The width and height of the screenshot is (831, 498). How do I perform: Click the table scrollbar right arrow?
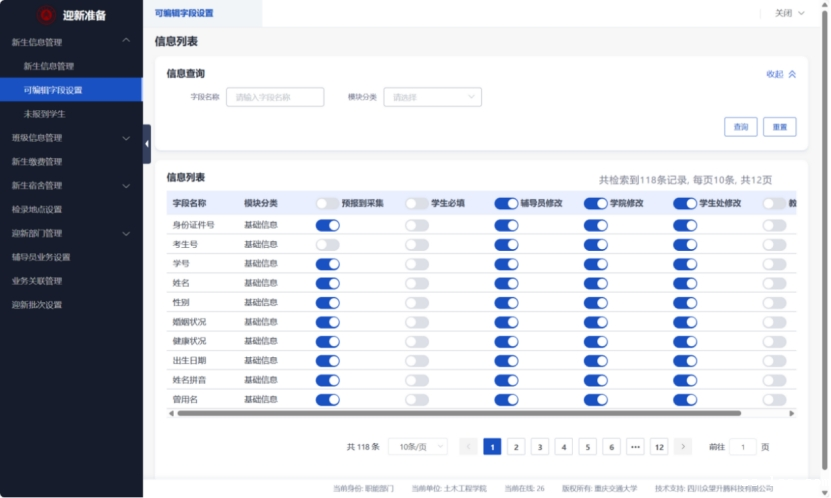(791, 413)
